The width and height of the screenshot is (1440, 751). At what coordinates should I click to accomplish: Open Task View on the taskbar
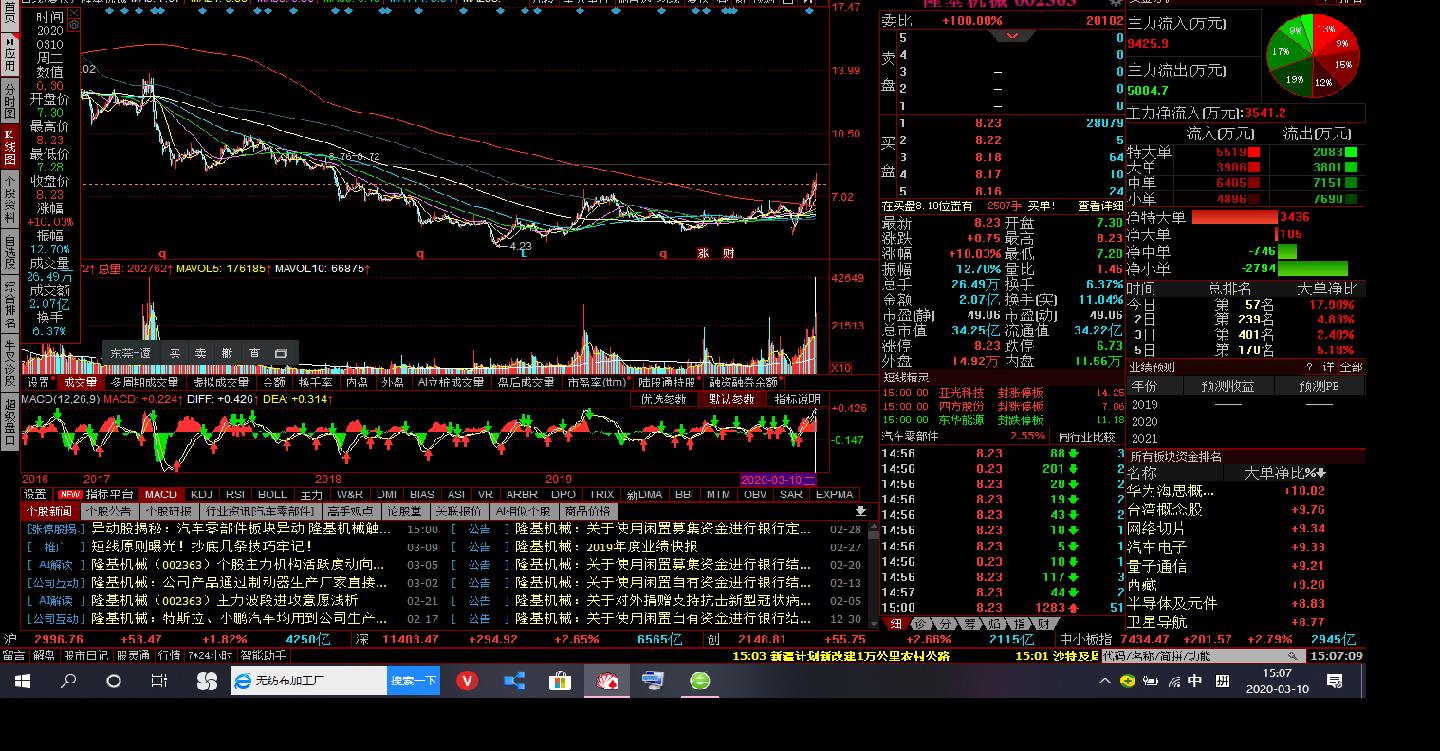point(159,681)
